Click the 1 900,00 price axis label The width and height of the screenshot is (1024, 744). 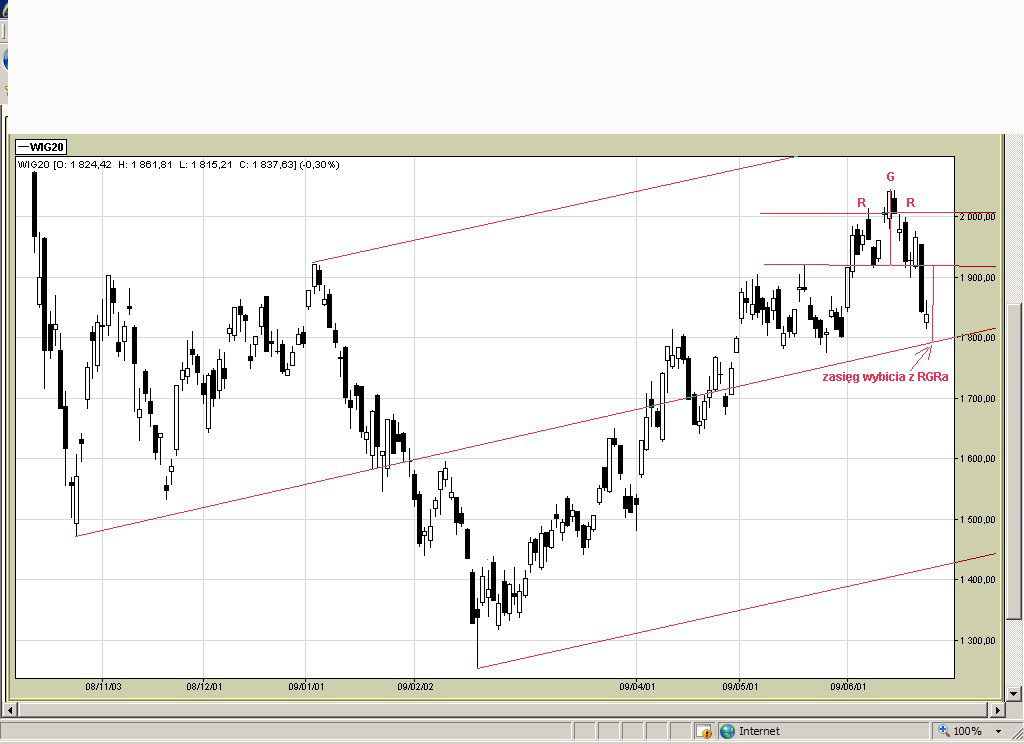coord(978,277)
